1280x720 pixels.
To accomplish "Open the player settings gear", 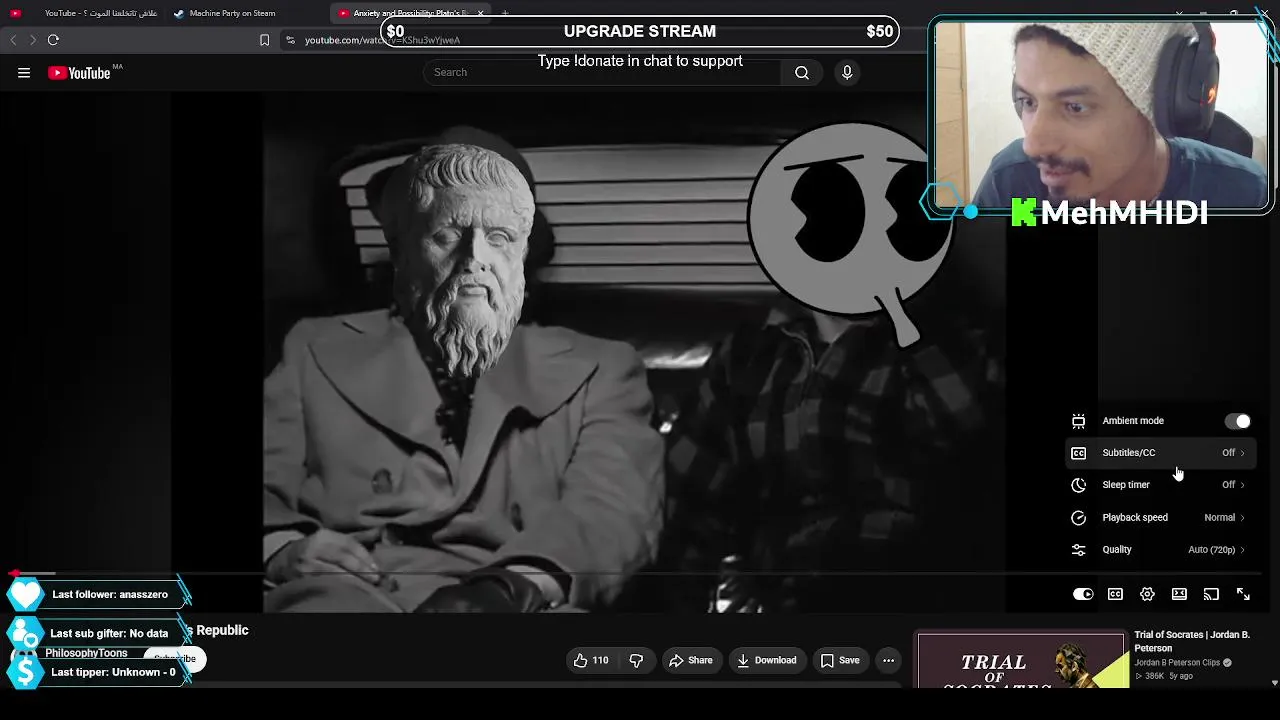I will click(x=1147, y=594).
